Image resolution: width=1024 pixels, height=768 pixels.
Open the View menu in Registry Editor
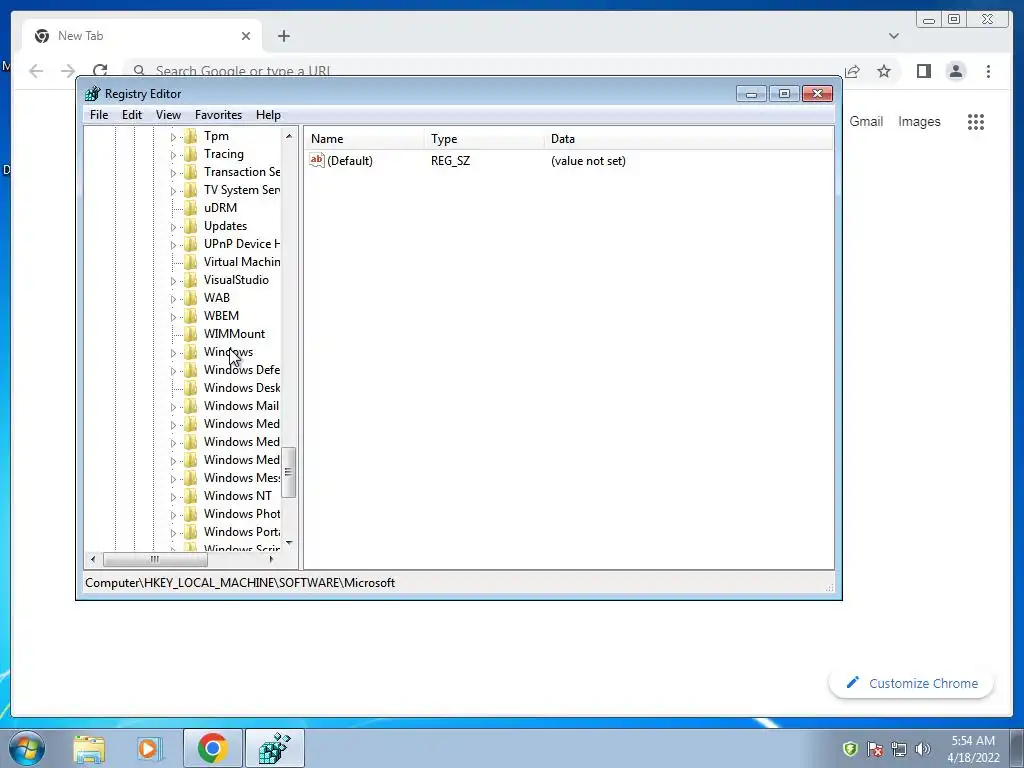tap(168, 115)
